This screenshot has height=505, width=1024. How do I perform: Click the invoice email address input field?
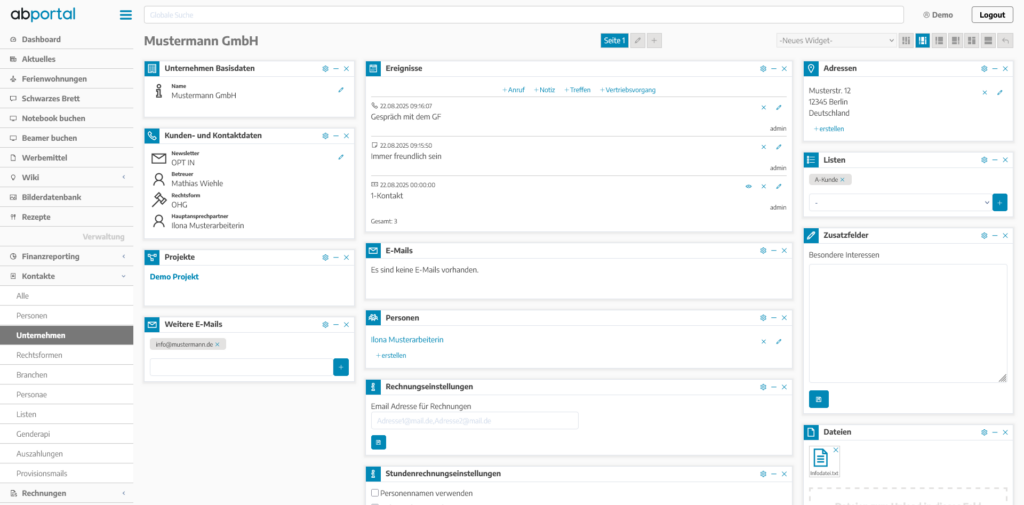tap(474, 421)
